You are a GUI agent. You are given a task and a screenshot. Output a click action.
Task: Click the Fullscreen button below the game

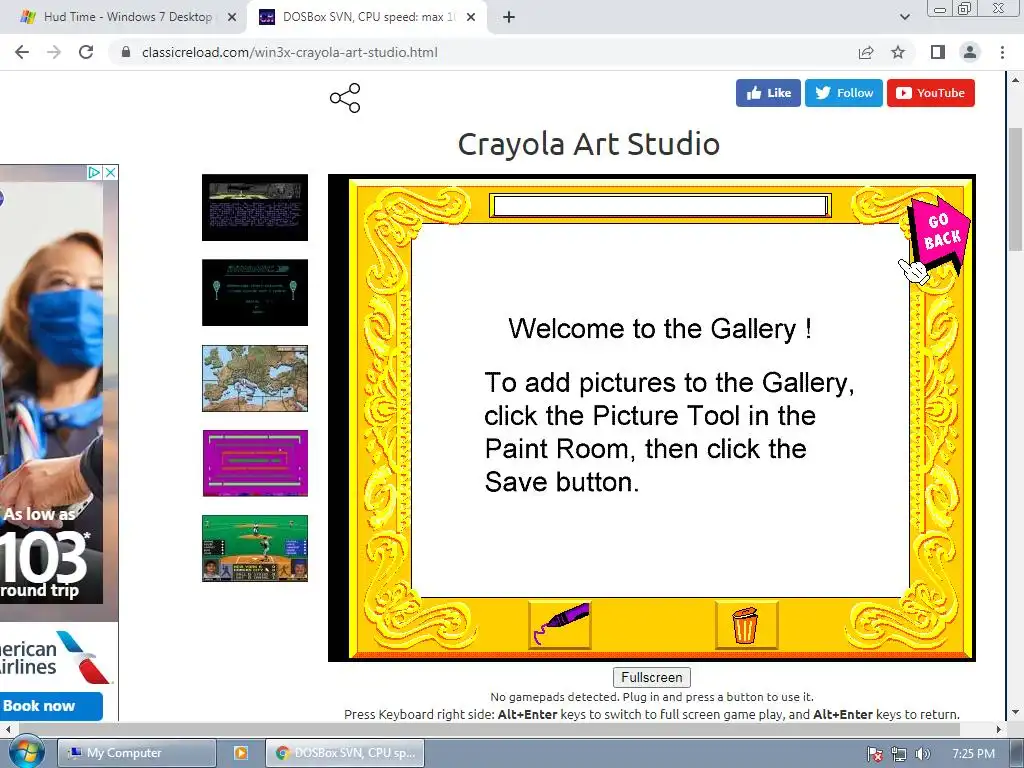(652, 677)
